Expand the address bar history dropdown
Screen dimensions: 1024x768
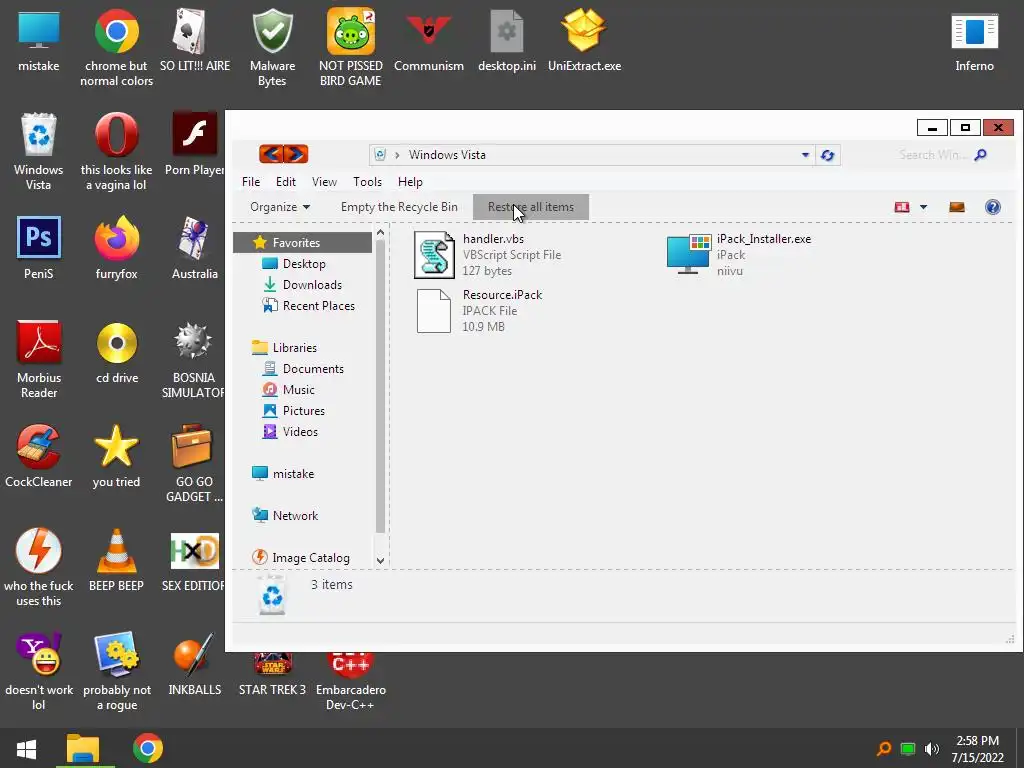tap(805, 155)
